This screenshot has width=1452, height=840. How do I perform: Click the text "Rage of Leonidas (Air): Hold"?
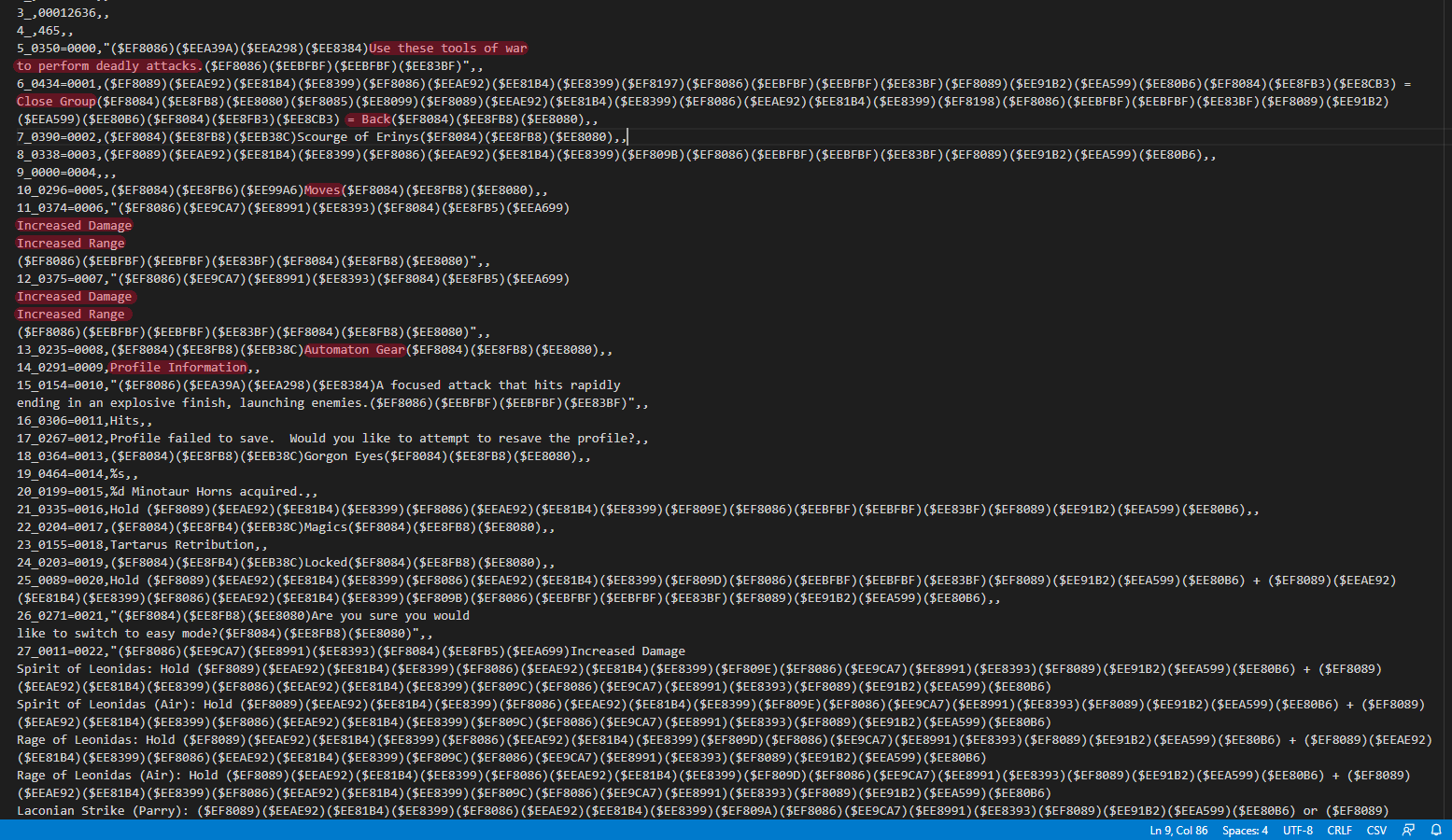tap(118, 776)
